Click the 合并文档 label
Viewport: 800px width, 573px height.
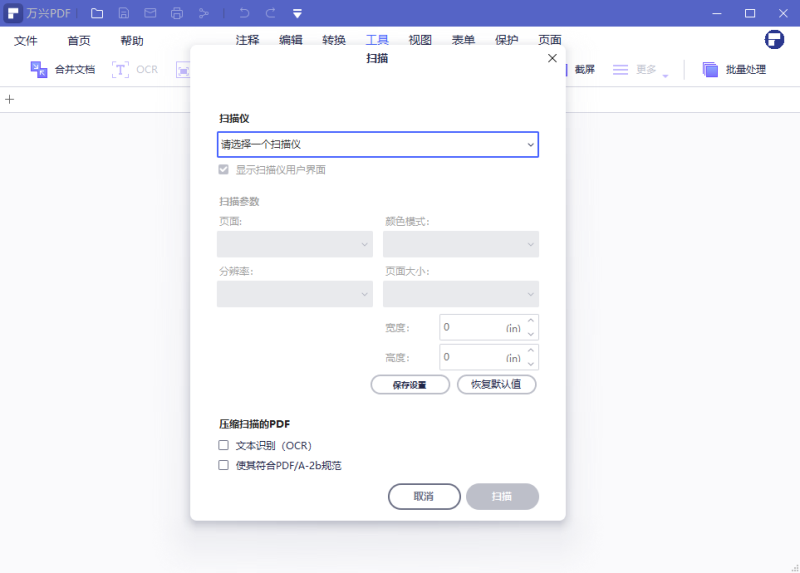75,69
